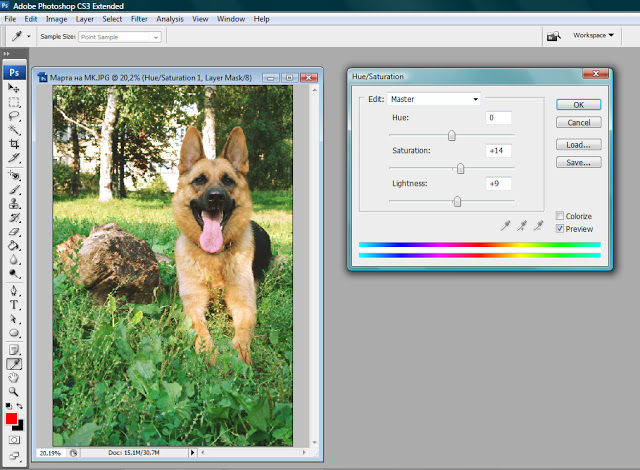Uncheck the Preview checkbox
The width and height of the screenshot is (640, 470).
point(560,229)
